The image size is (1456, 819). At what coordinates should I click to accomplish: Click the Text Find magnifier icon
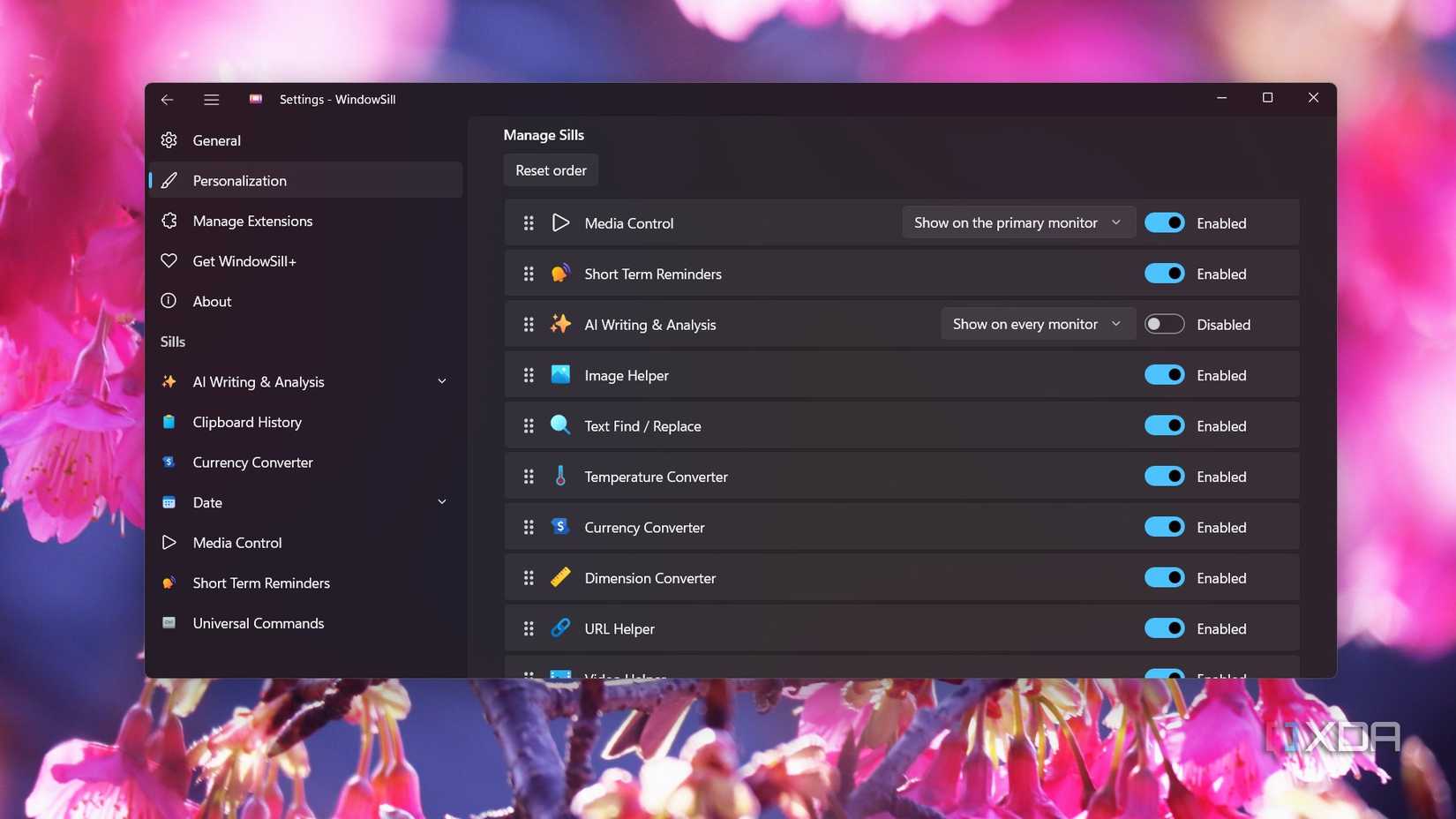pyautogui.click(x=560, y=425)
